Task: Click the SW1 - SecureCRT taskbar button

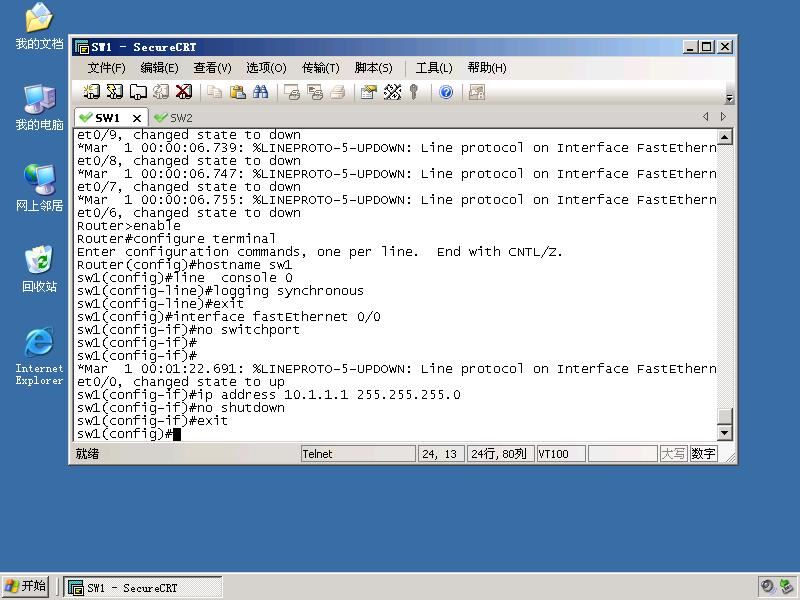Action: pyautogui.click(x=143, y=587)
